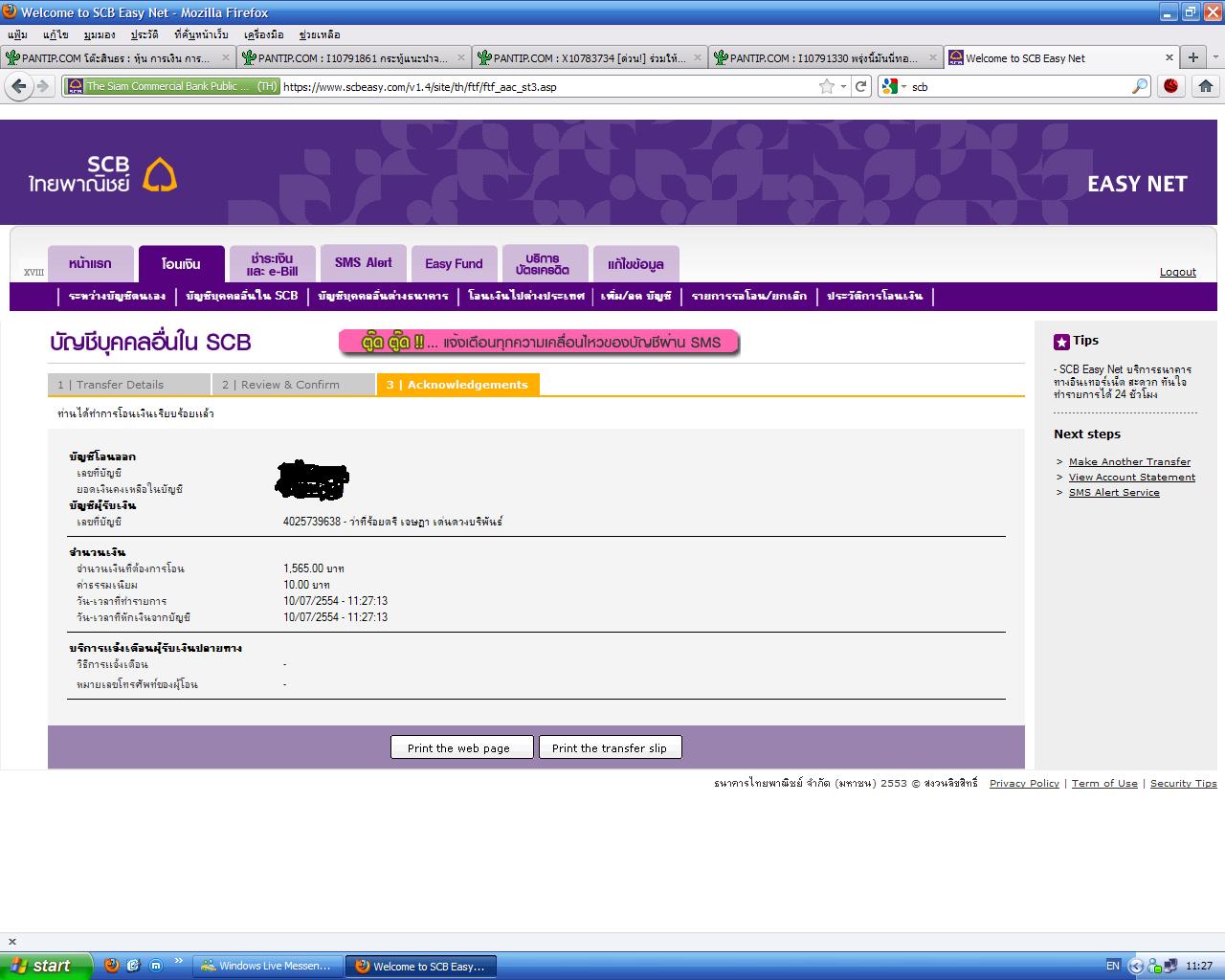Open View Account Statement link

pyautogui.click(x=1132, y=477)
